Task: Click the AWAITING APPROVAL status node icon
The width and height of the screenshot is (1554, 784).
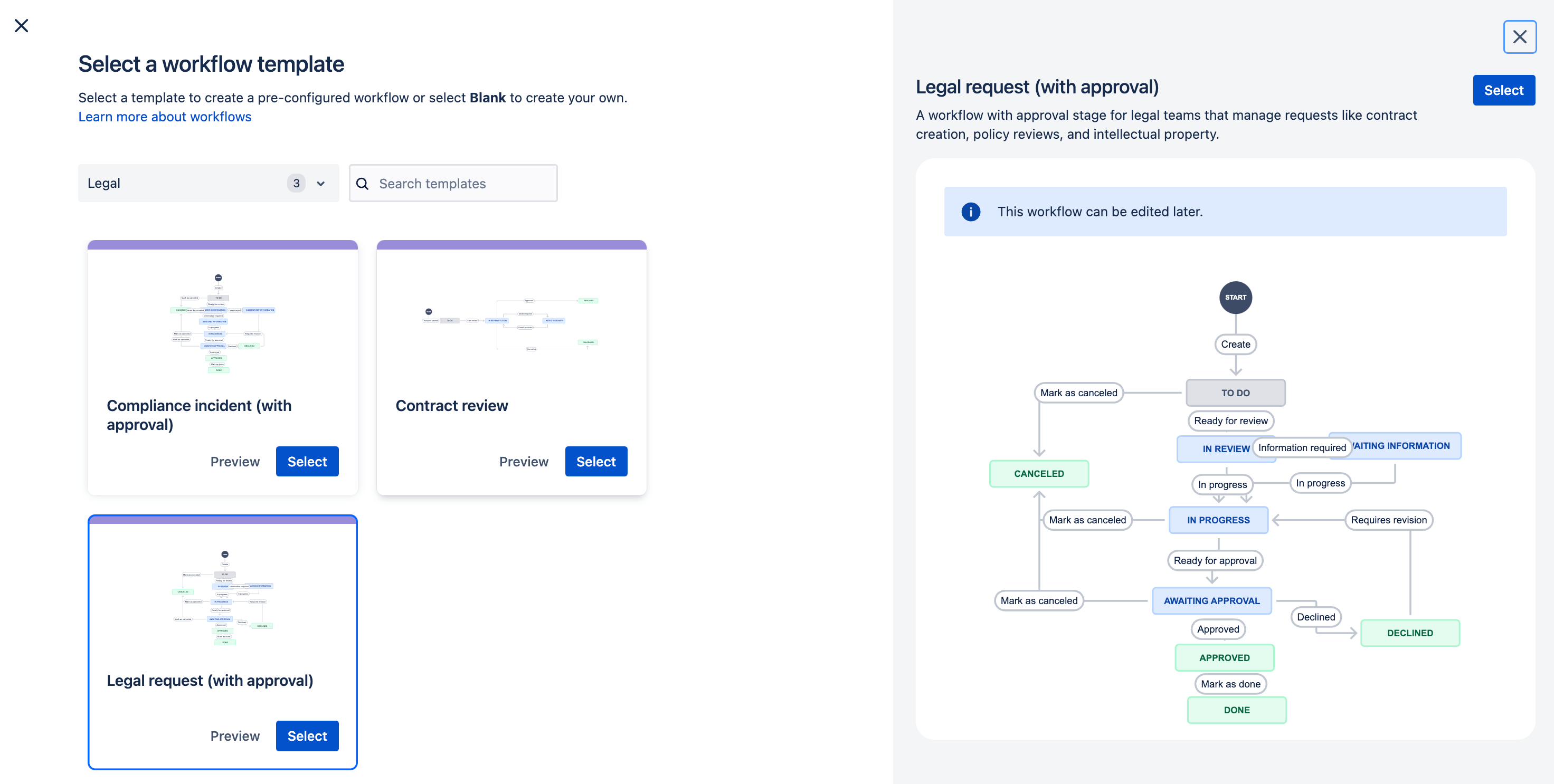Action: point(1212,600)
